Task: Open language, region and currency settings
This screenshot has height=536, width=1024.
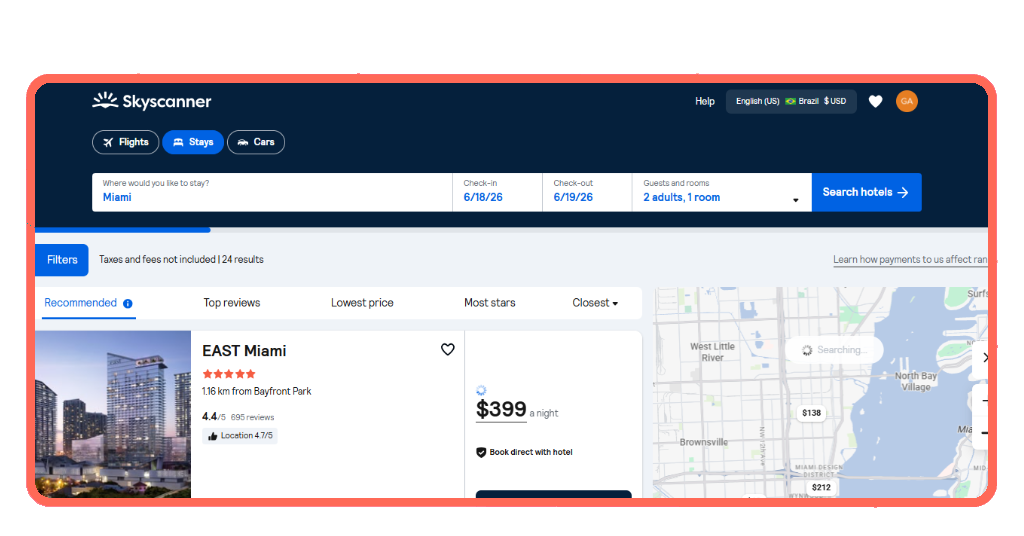Action: pos(791,101)
